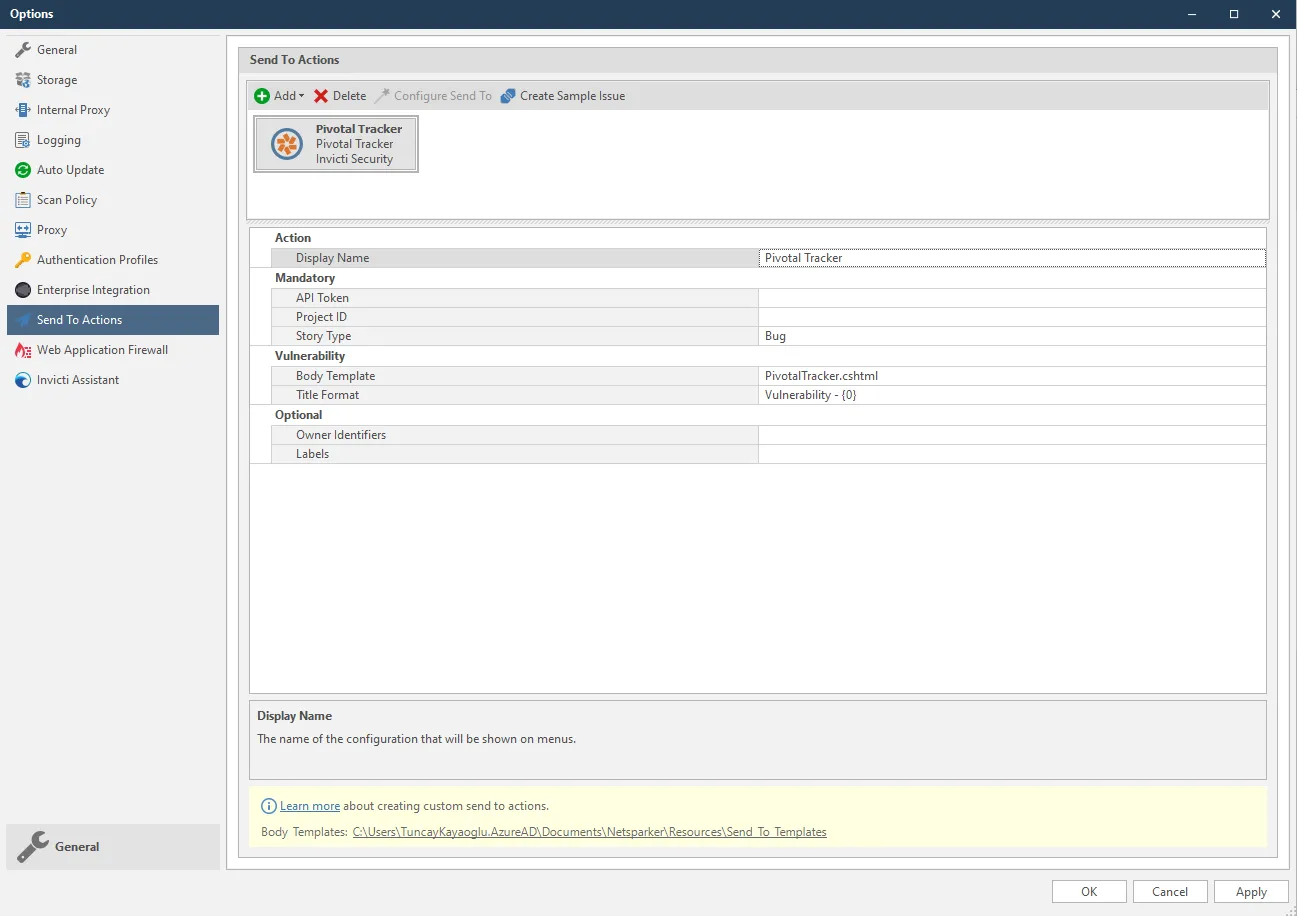Open Proxy settings in sidebar
Viewport: 1297px width, 916px height.
tap(52, 229)
